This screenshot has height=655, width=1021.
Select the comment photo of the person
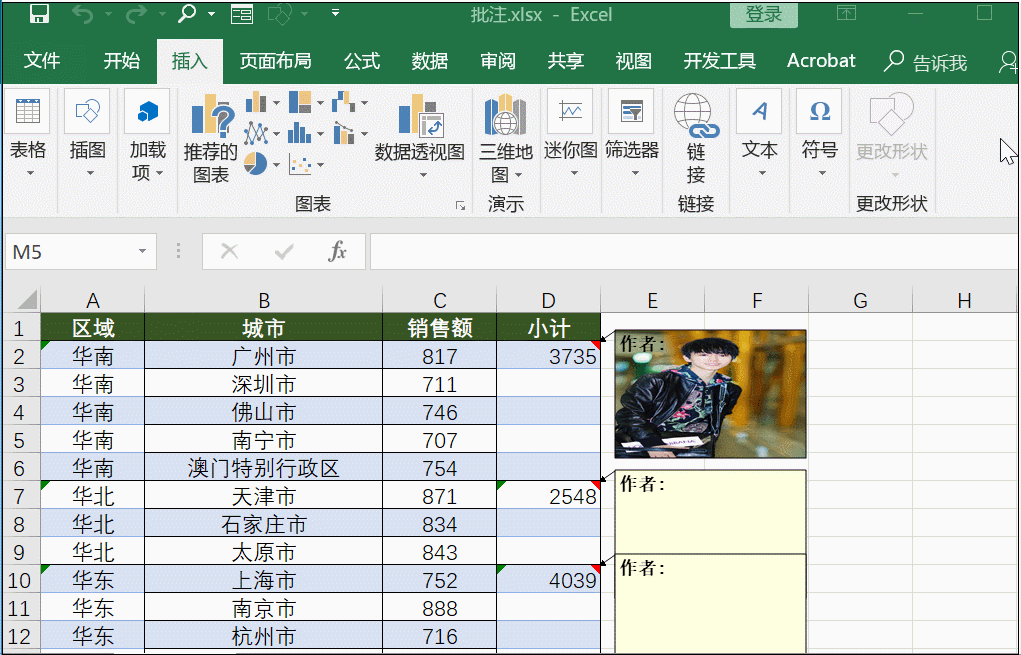pyautogui.click(x=710, y=394)
